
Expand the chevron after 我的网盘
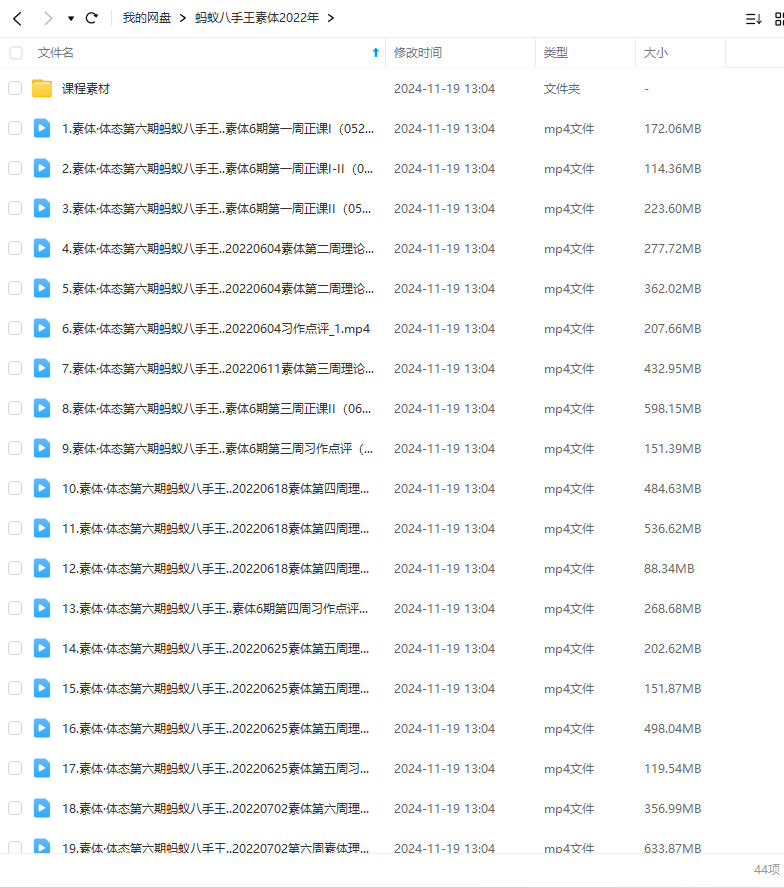coord(182,18)
